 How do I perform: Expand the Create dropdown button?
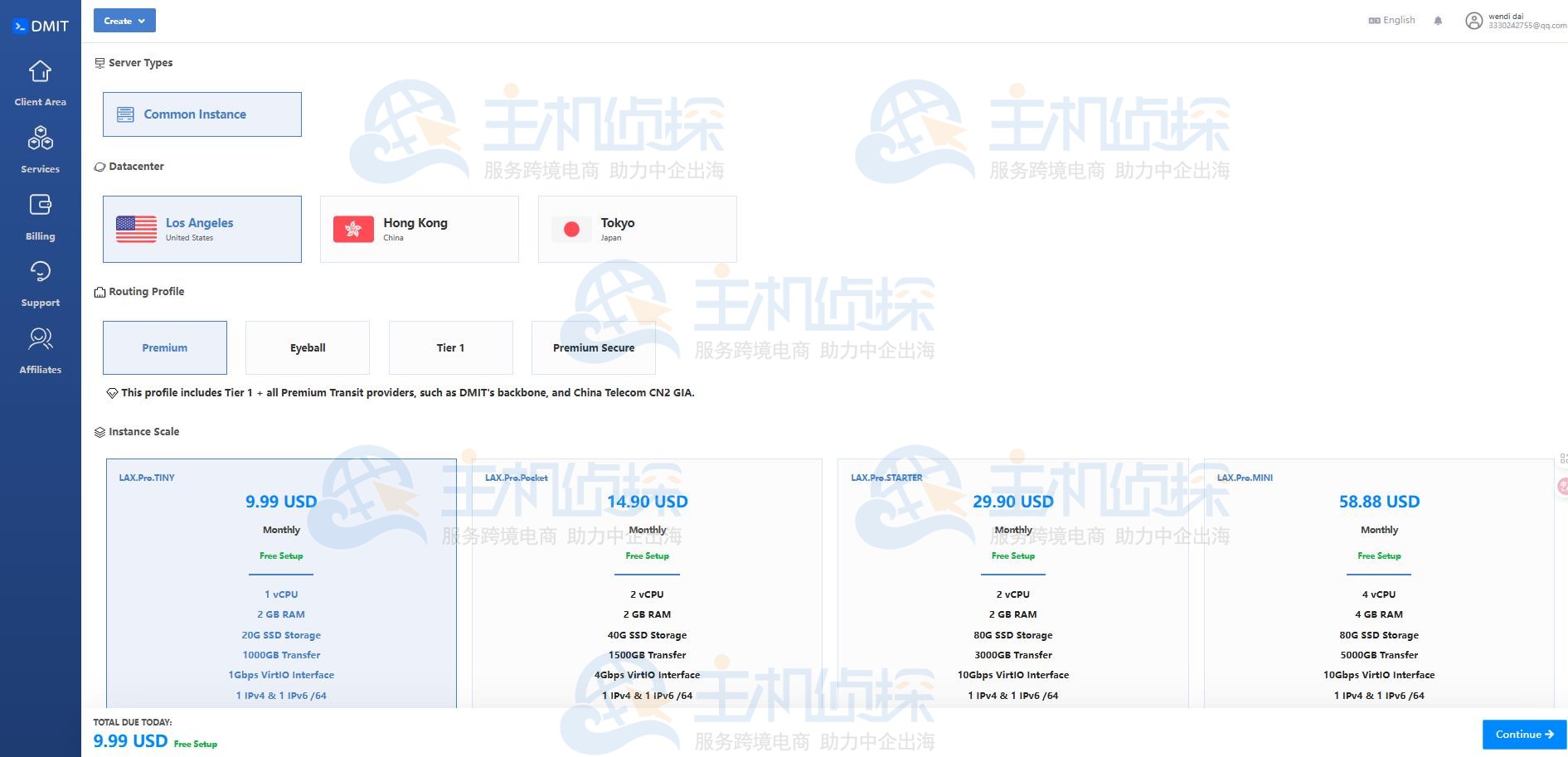pos(124,21)
